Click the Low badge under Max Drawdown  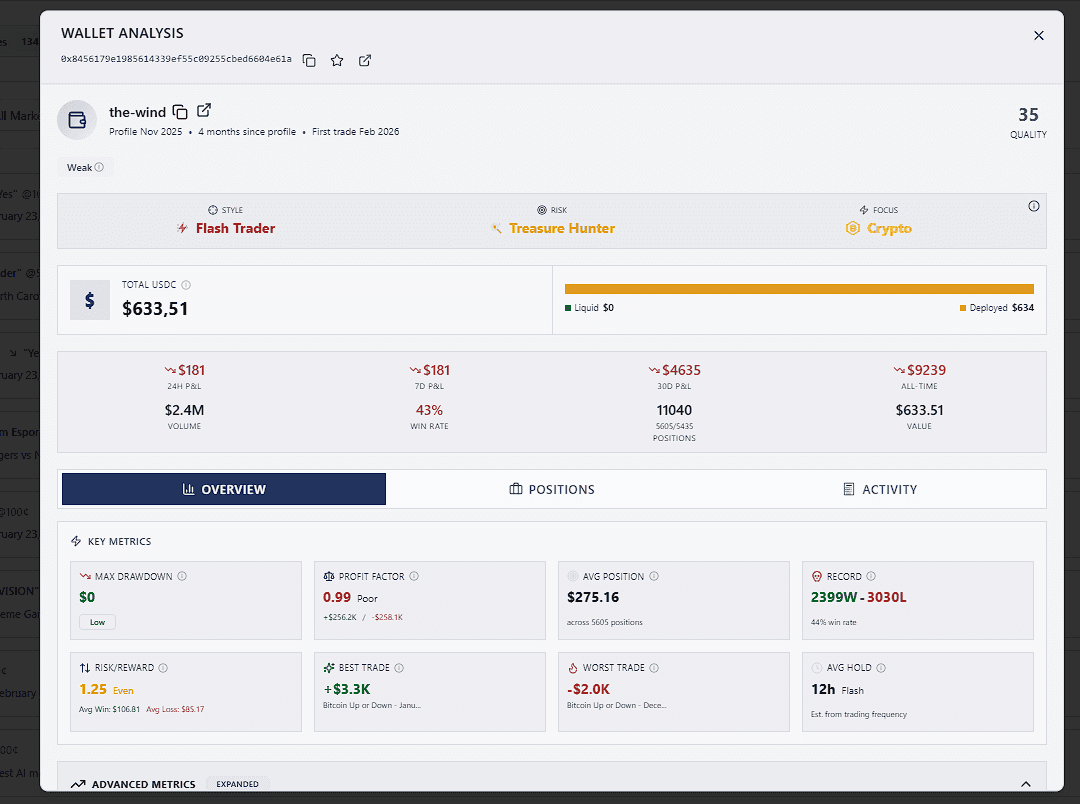[97, 621]
